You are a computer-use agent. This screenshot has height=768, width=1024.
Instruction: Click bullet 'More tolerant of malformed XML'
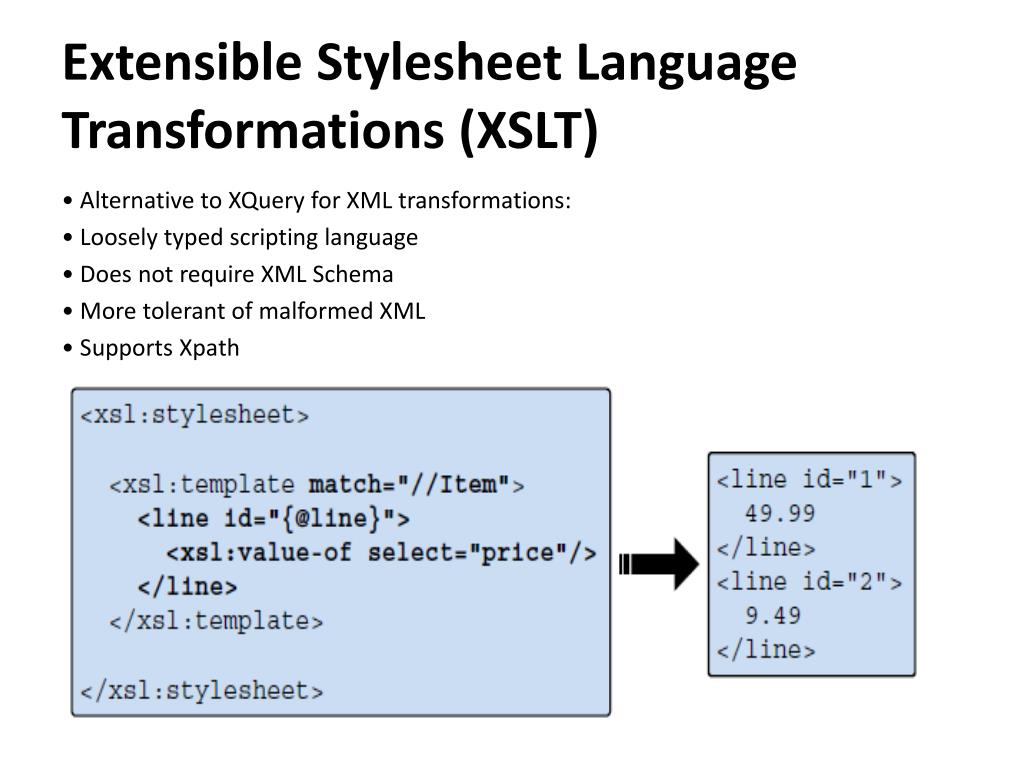pyautogui.click(x=252, y=311)
